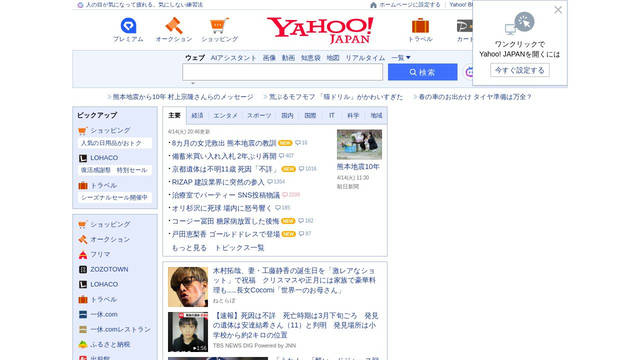Click 一休.comレストラン icon in service list
This screenshot has height=360, width=640.
coord(83,329)
